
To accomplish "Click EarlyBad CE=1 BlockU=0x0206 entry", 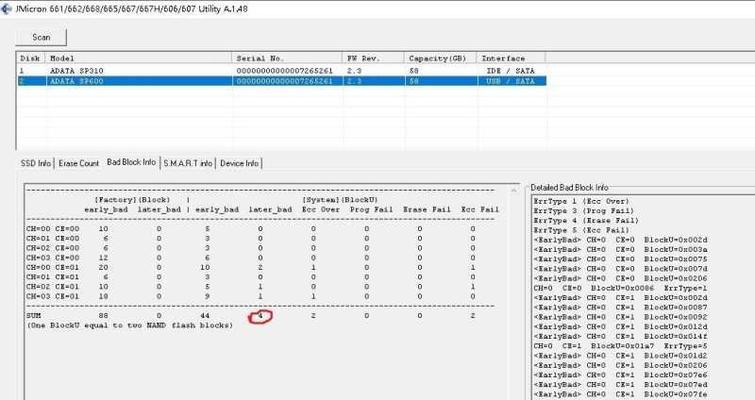I will (620, 365).
